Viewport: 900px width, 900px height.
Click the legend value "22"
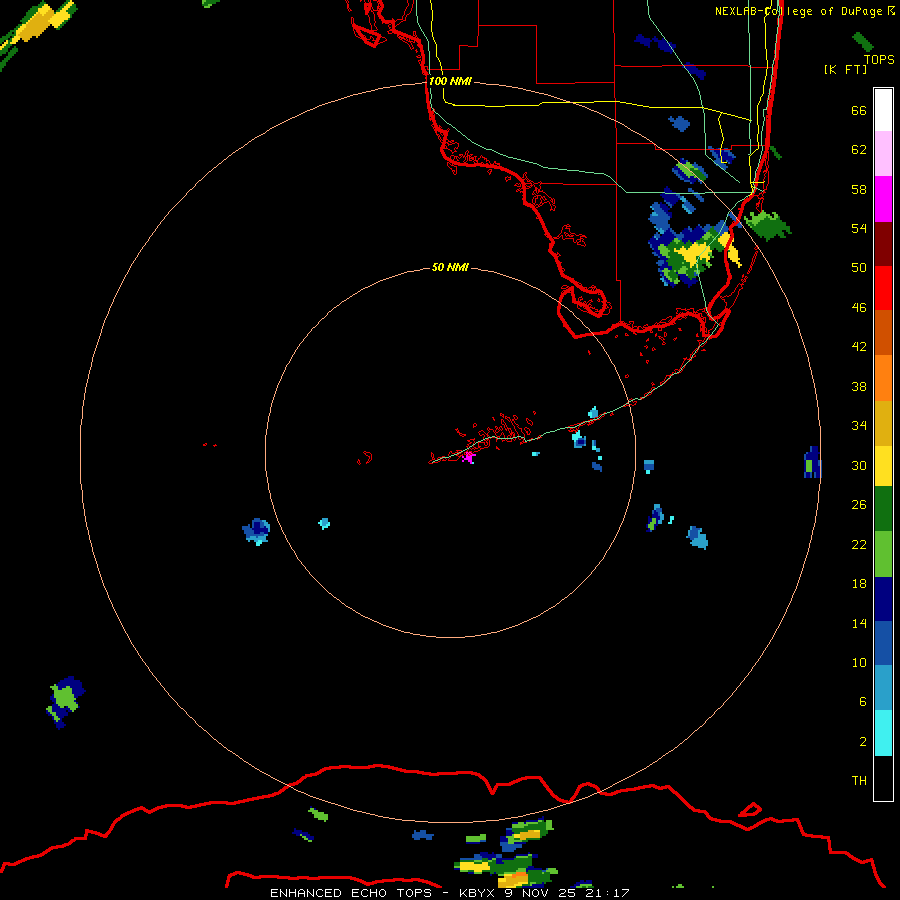(859, 544)
